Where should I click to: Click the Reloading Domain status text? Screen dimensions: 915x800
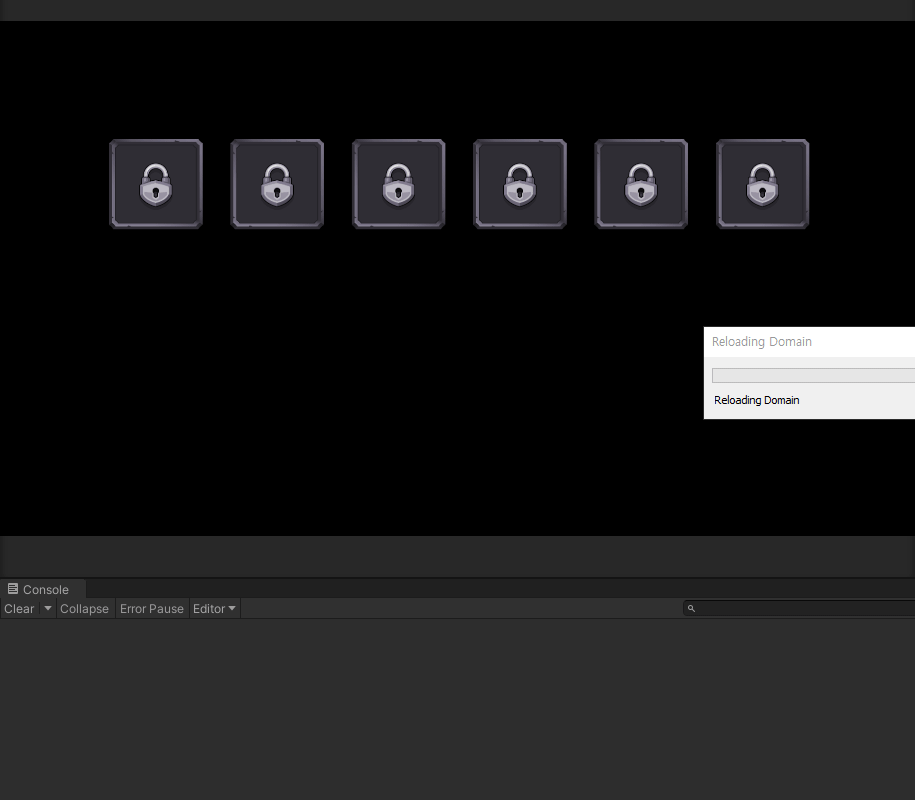click(756, 400)
